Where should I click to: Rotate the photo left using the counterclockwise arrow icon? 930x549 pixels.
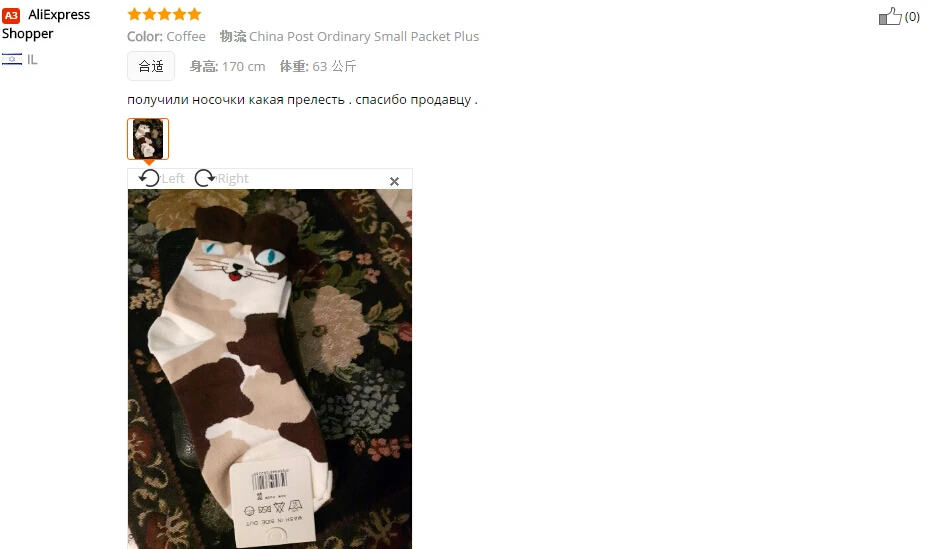[149, 178]
